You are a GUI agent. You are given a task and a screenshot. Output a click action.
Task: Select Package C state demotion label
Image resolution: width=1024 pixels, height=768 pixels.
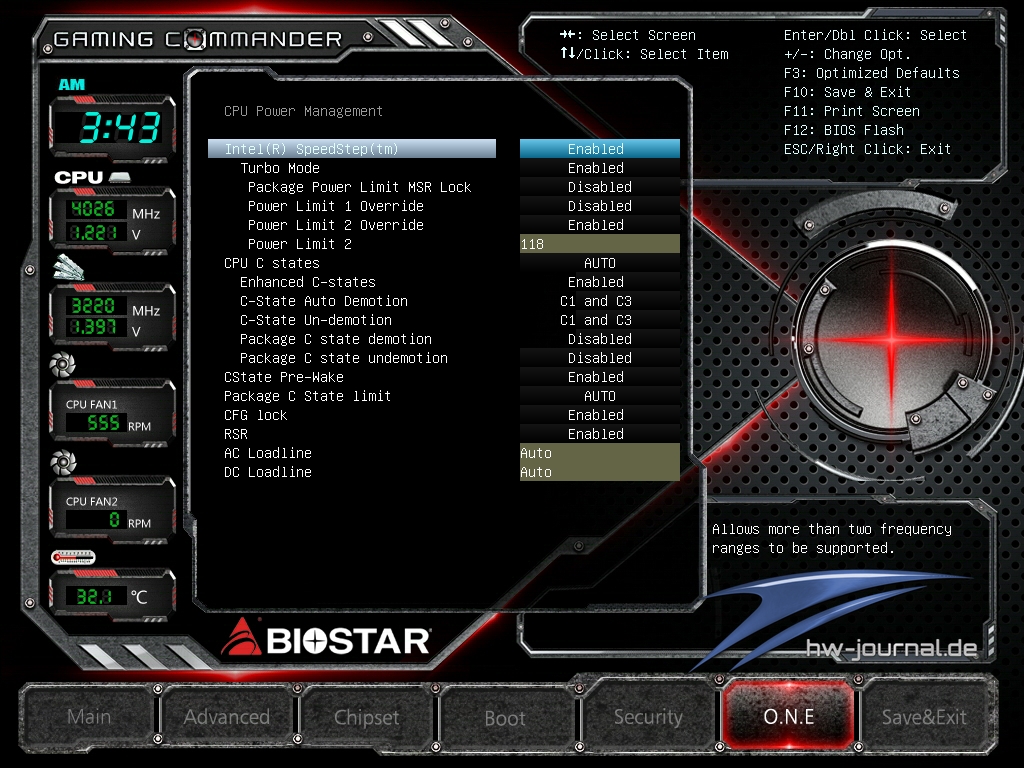coord(336,339)
